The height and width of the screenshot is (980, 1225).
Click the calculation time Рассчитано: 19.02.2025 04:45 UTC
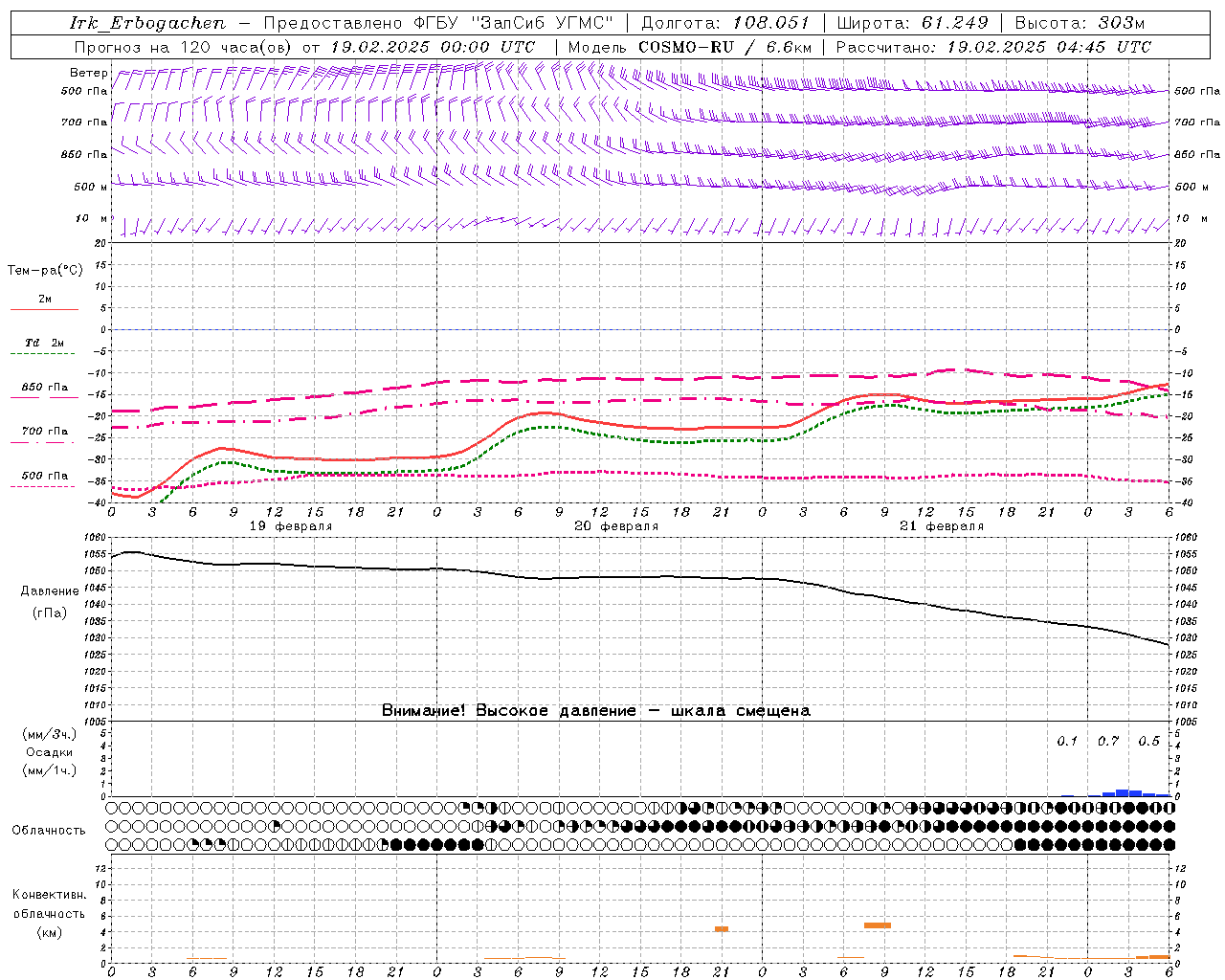pos(993,47)
